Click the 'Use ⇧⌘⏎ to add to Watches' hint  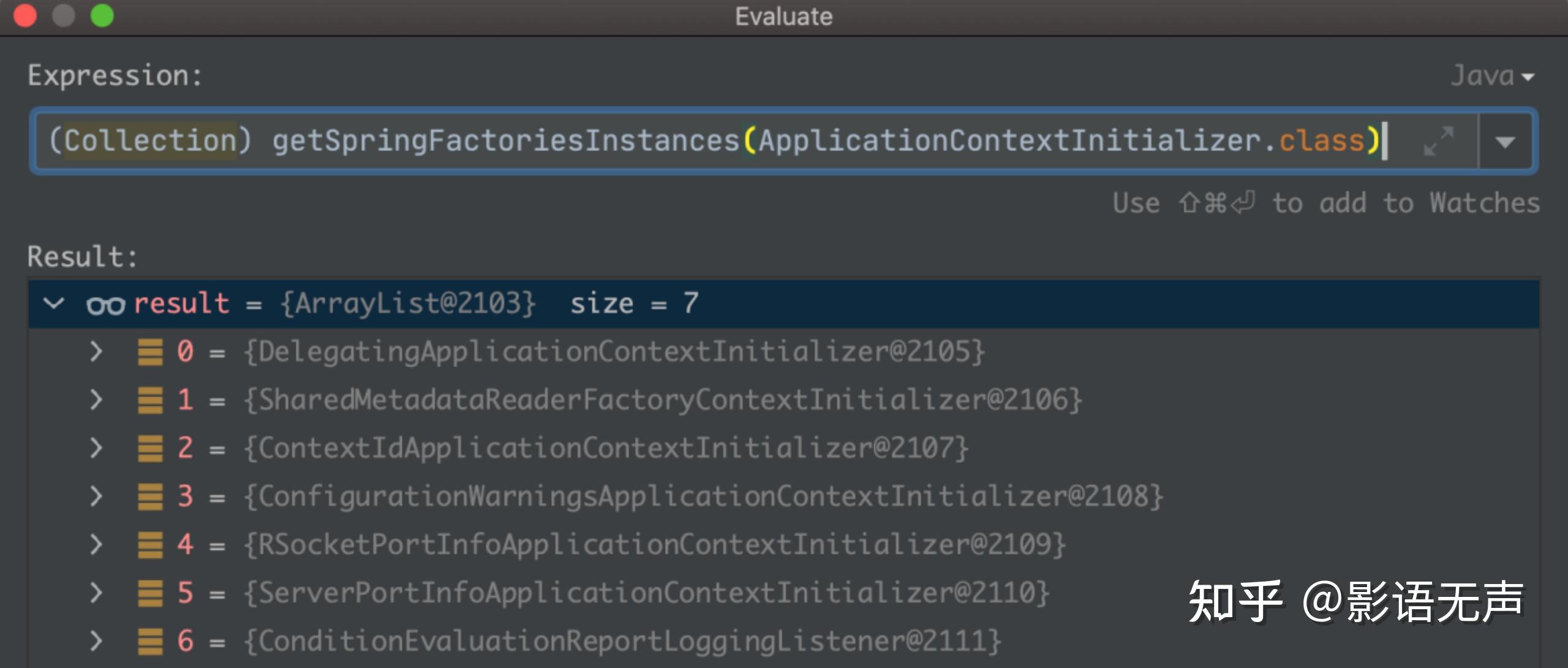click(x=1325, y=203)
